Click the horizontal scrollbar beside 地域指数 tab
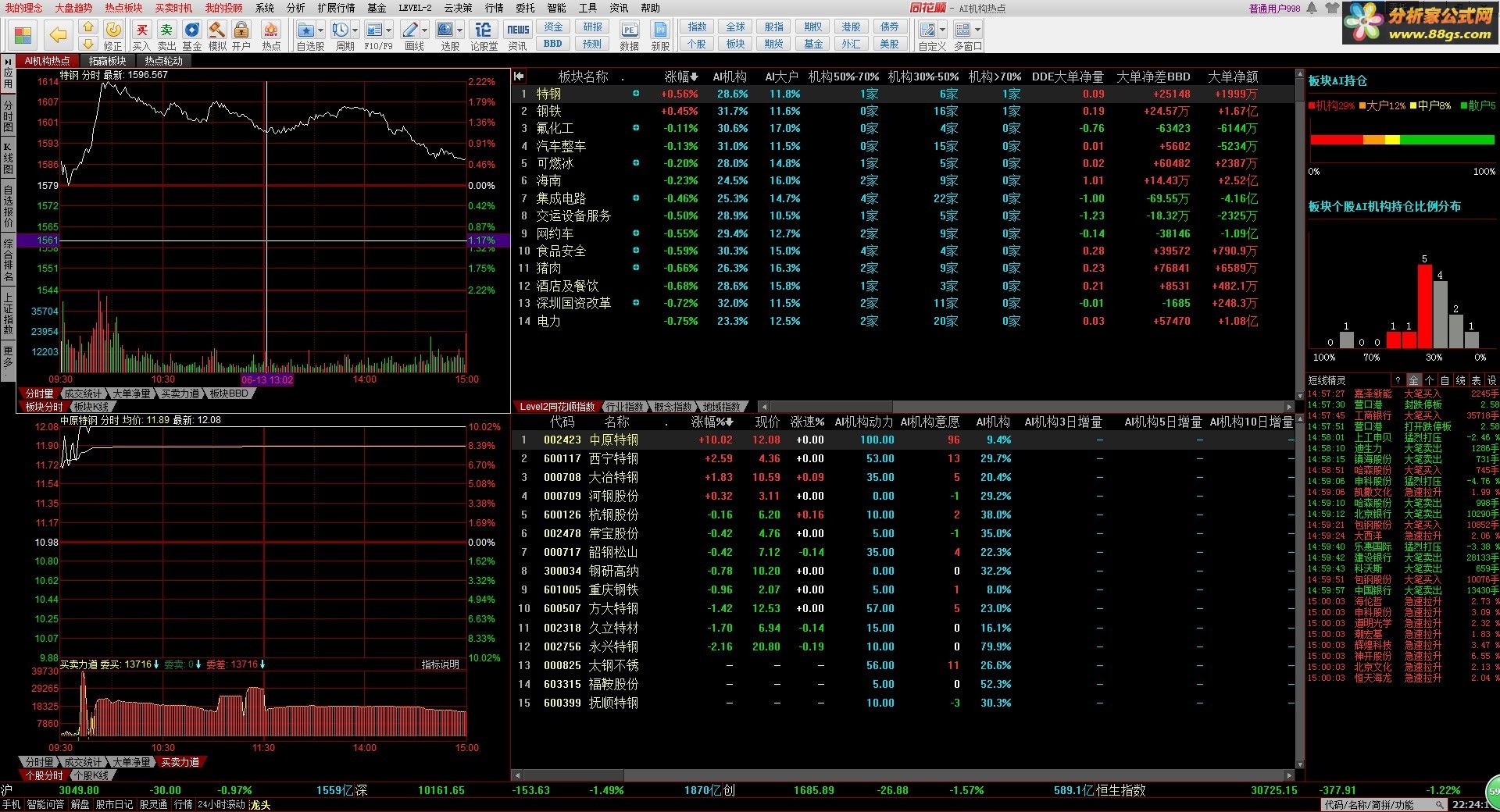This screenshot has height=812, width=1500. point(1027,407)
